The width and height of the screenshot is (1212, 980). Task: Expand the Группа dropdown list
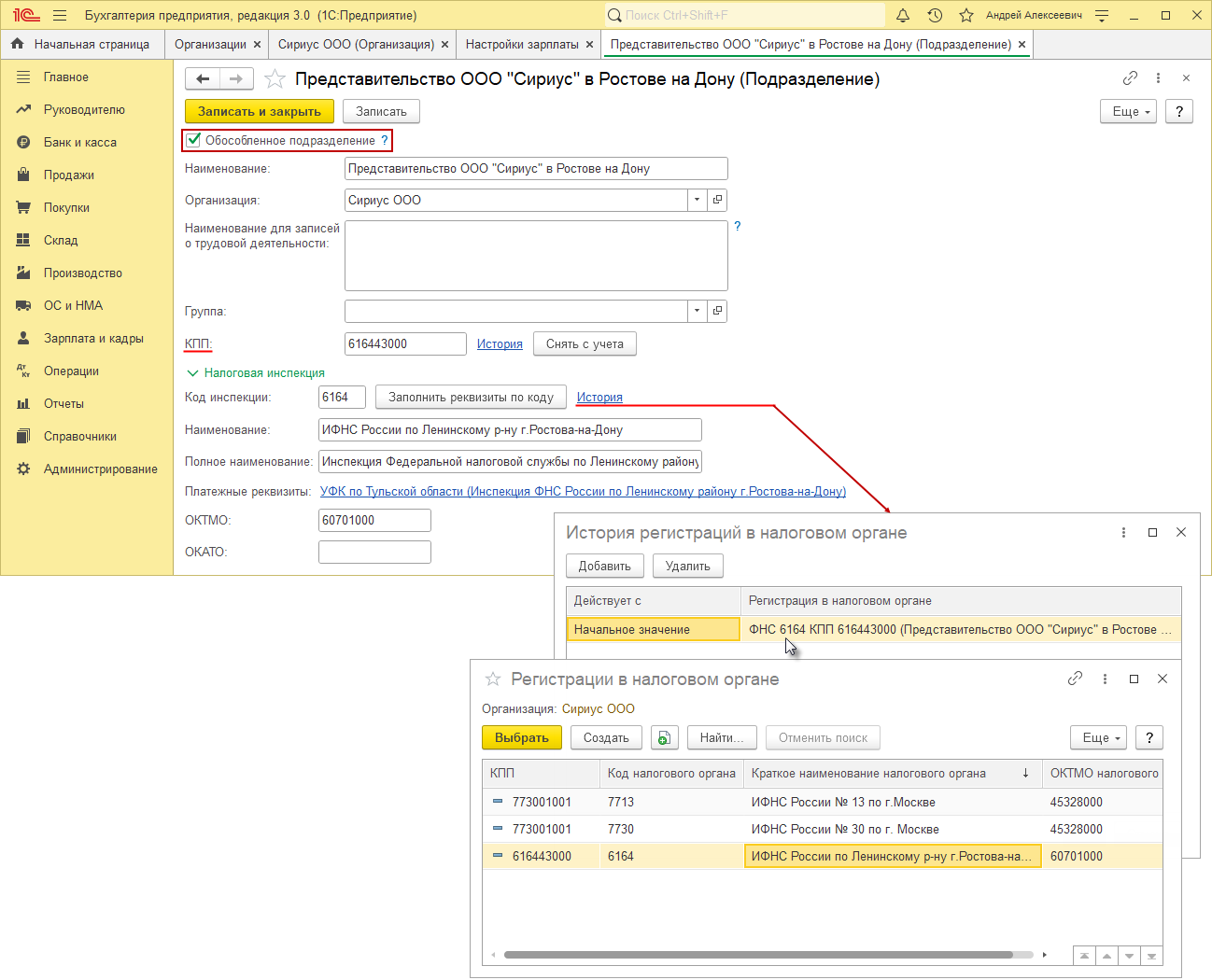click(x=697, y=311)
